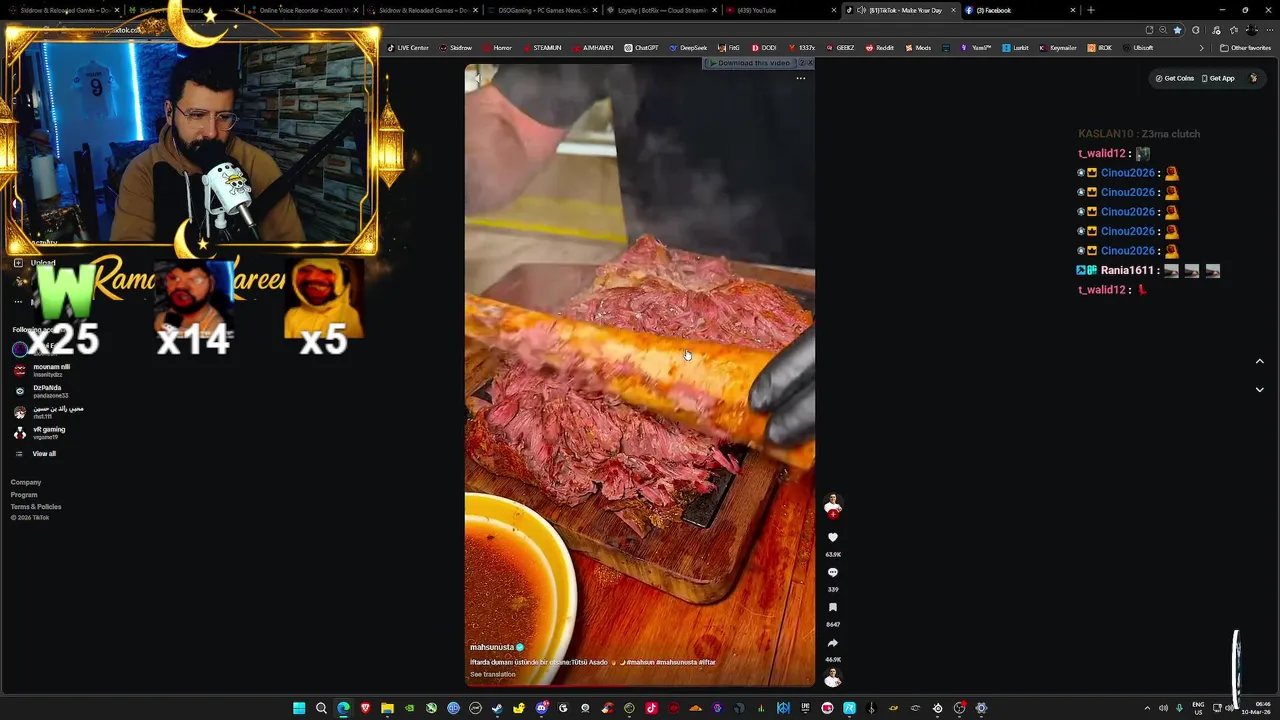Screen dimensions: 1280x720
Task: Share the video using the arrow icon
Action: coord(832,643)
